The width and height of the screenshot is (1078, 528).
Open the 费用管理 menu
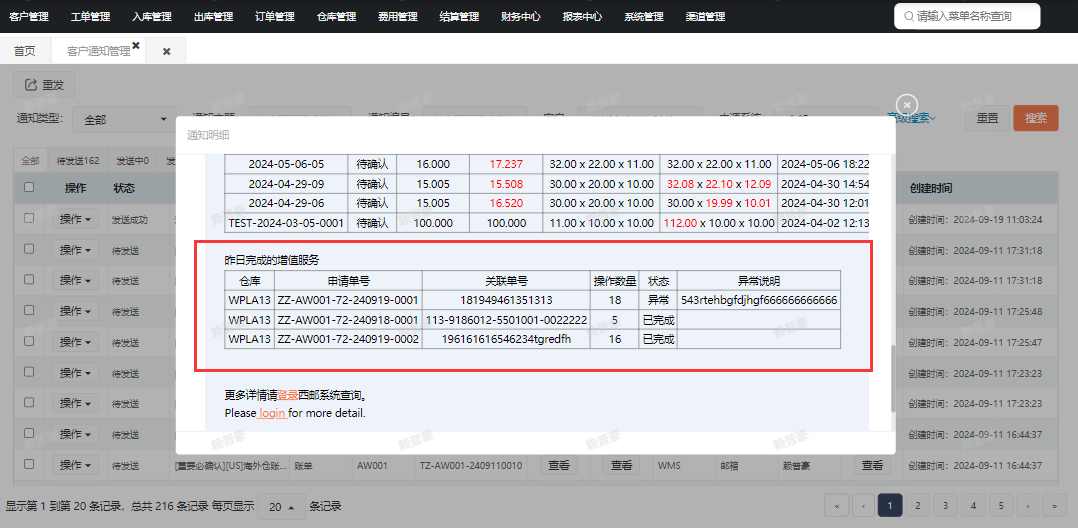pyautogui.click(x=397, y=16)
